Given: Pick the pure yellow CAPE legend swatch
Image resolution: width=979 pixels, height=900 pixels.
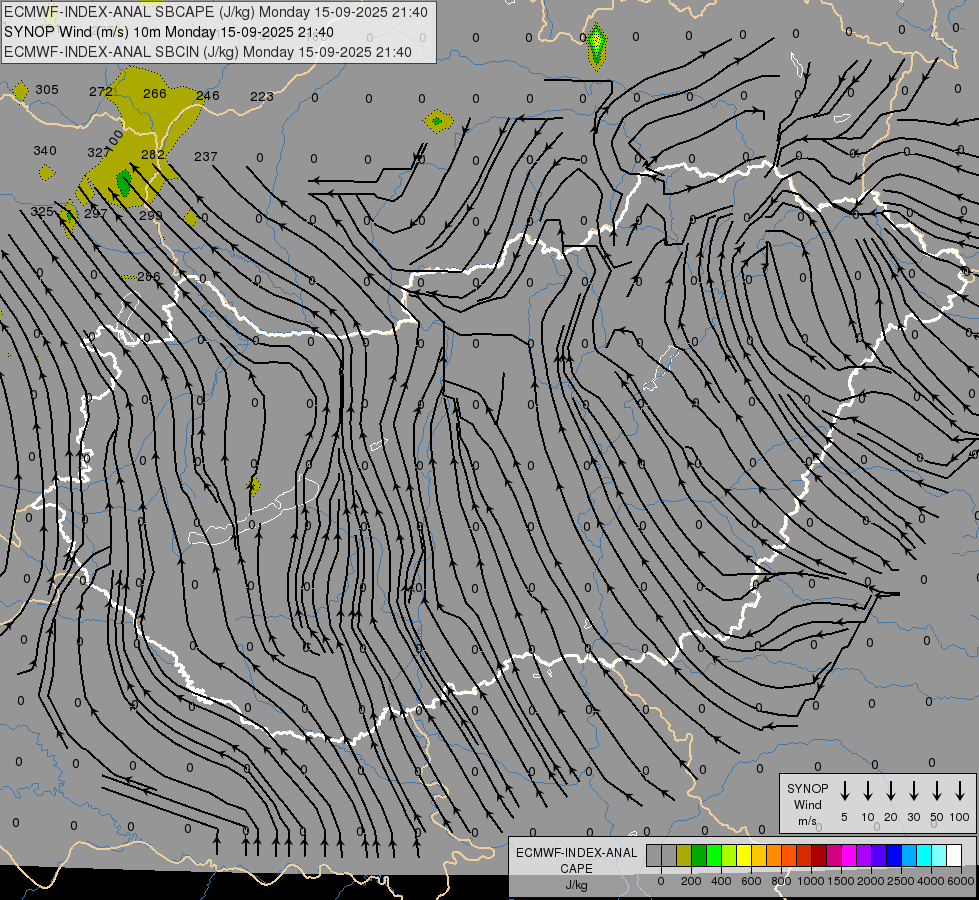Looking at the screenshot, I should click(744, 856).
